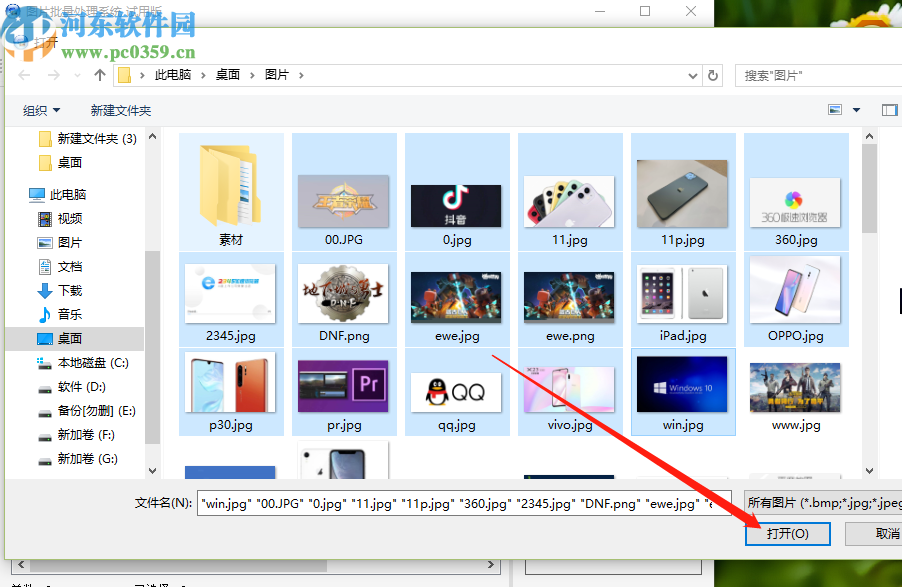Open 音乐 library in sidebar
This screenshot has height=587, width=902.
tap(60, 315)
